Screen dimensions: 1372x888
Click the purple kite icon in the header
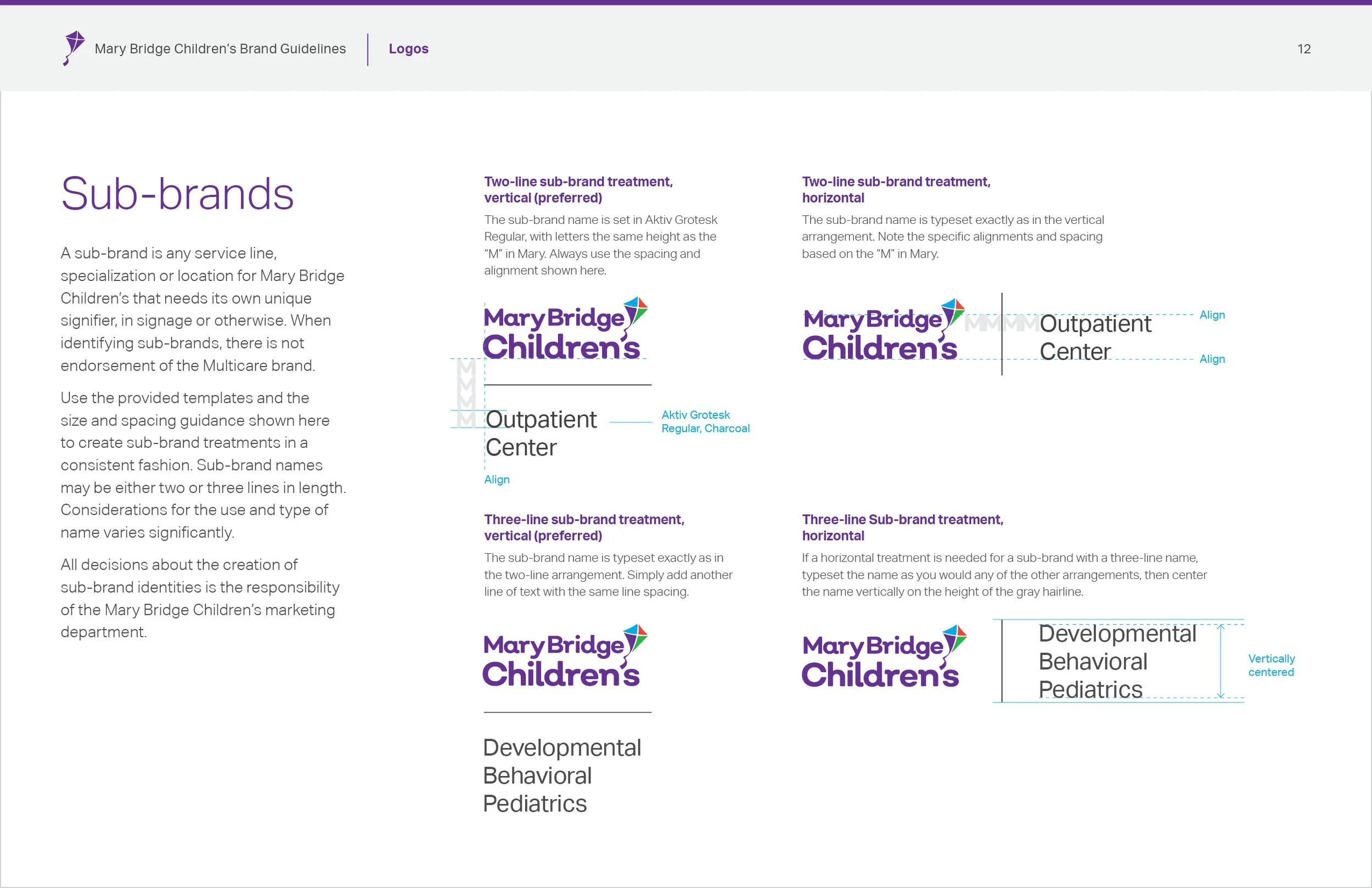[x=73, y=48]
